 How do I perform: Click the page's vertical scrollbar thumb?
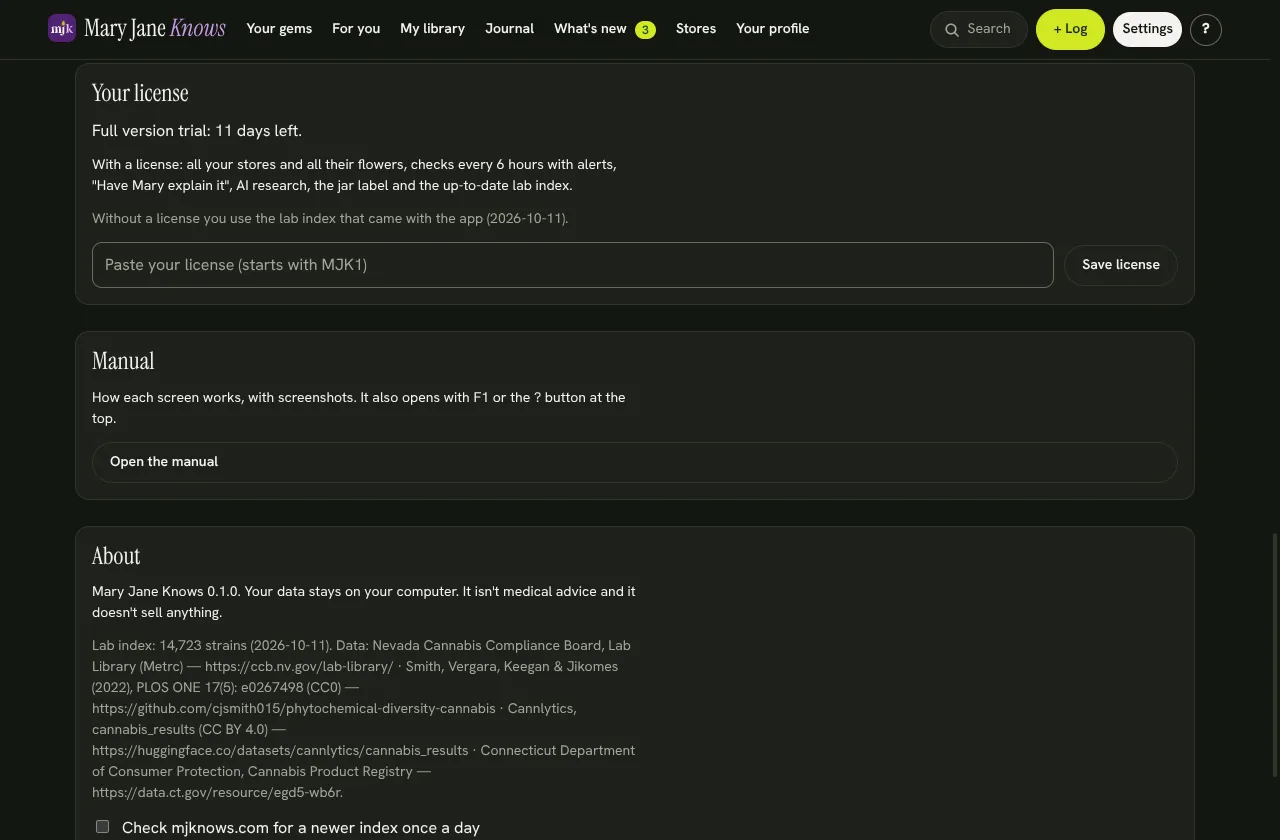1274,655
